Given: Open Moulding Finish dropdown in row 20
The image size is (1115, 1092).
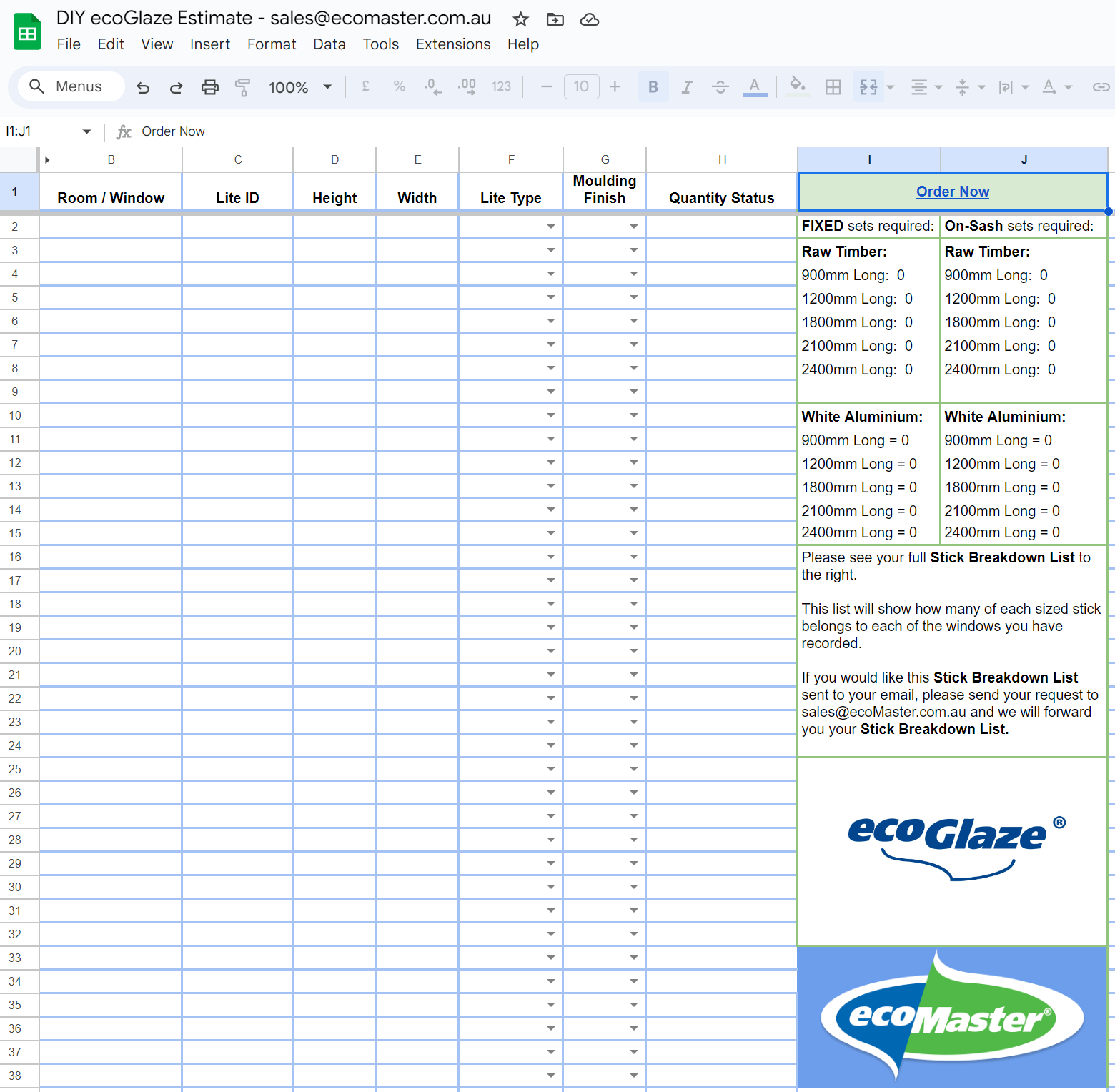Looking at the screenshot, I should [633, 651].
